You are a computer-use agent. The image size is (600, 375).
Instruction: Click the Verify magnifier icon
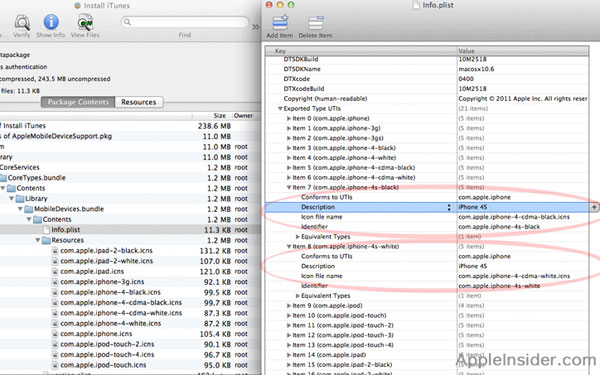click(22, 23)
